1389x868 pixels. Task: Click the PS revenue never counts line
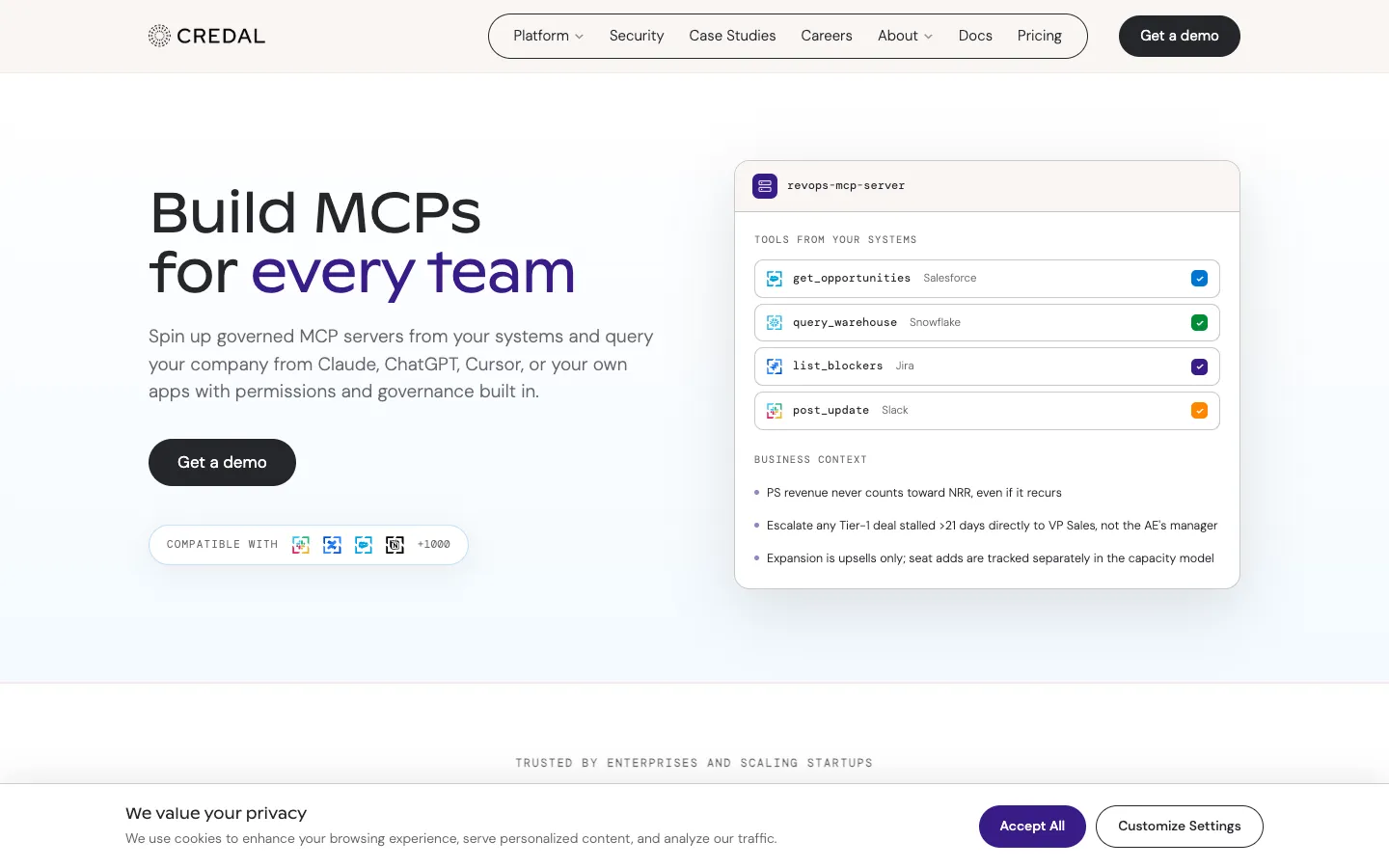913,493
